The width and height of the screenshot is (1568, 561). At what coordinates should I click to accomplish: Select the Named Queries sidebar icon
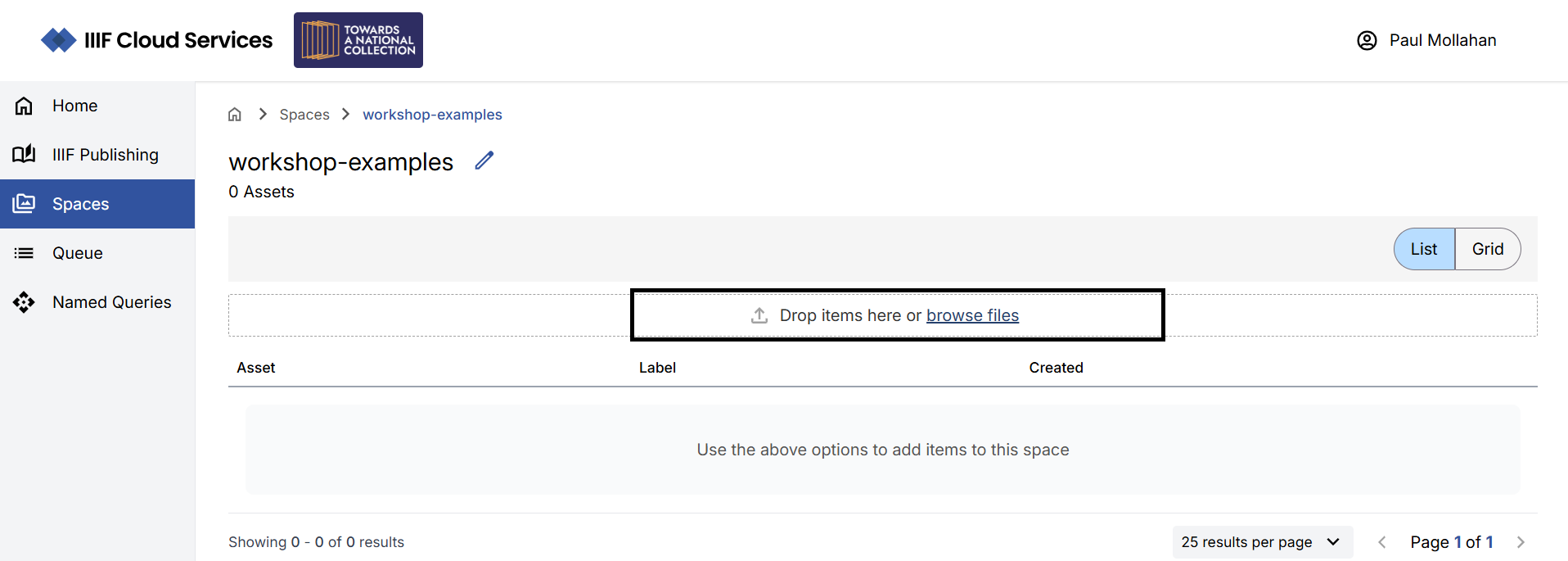click(24, 301)
